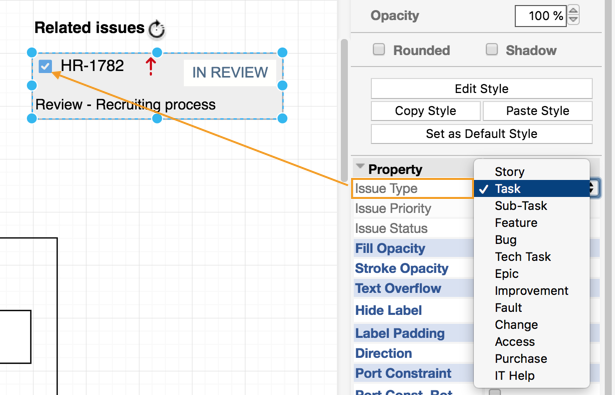This screenshot has height=395, width=615.
Task: Enable the Shadow checkbox
Action: [x=492, y=49]
